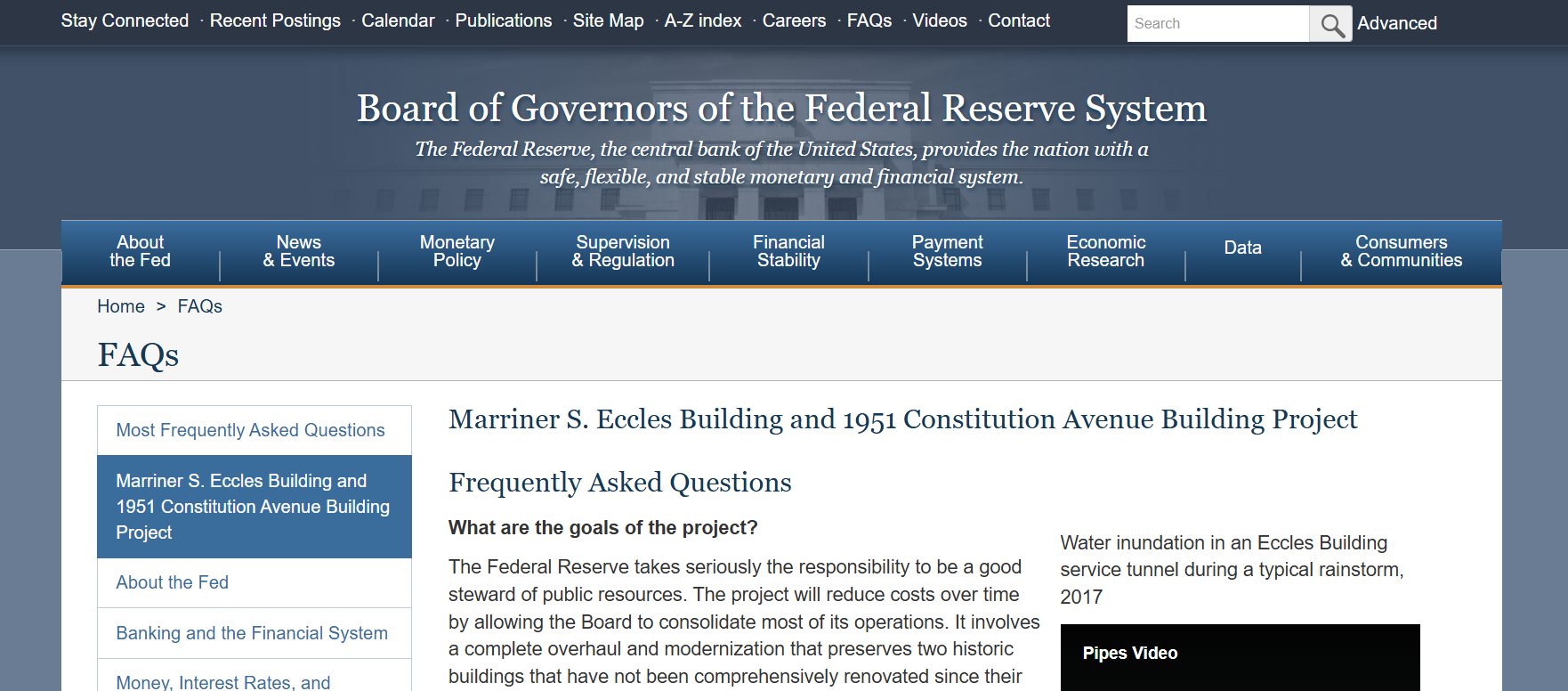Viewport: 1568px width, 691px height.
Task: Click the magnifying glass search icon
Action: (x=1330, y=24)
